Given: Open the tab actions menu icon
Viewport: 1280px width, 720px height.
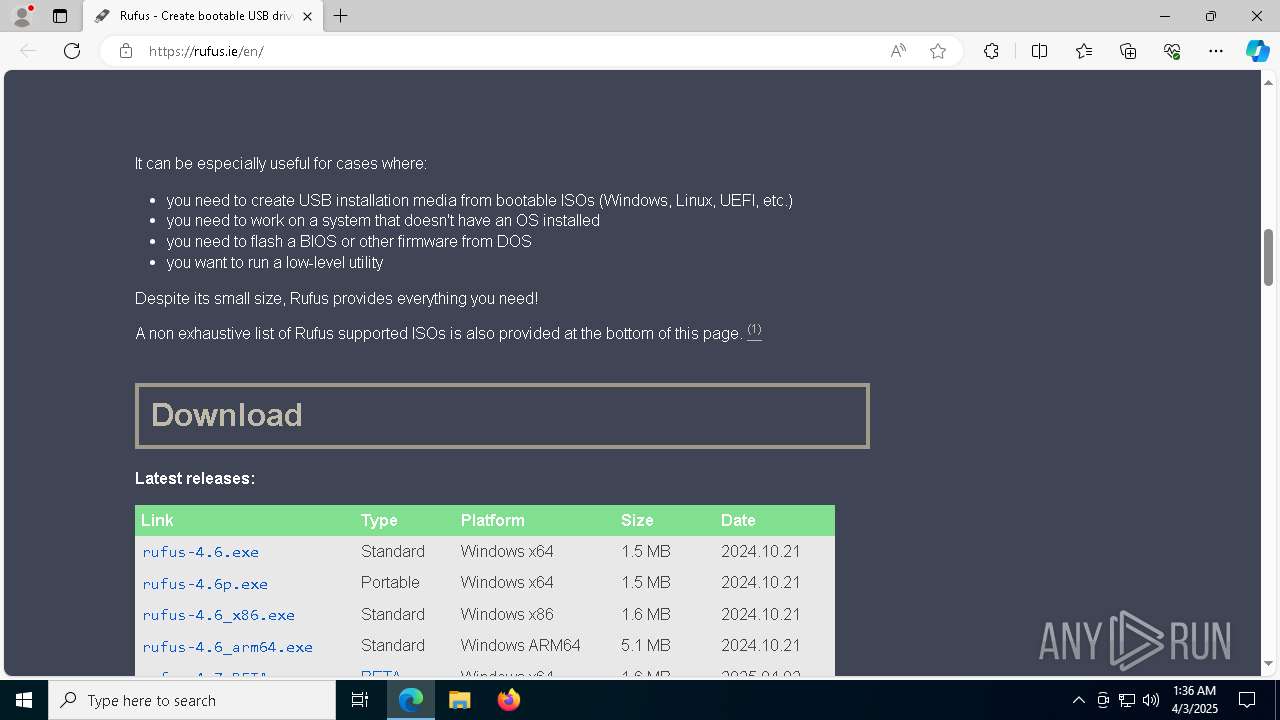Looking at the screenshot, I should coord(60,16).
